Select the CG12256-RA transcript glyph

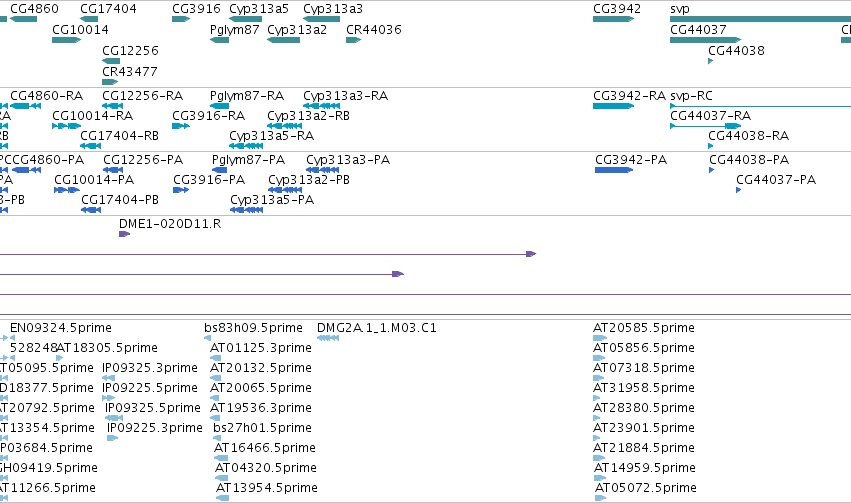pos(112,106)
